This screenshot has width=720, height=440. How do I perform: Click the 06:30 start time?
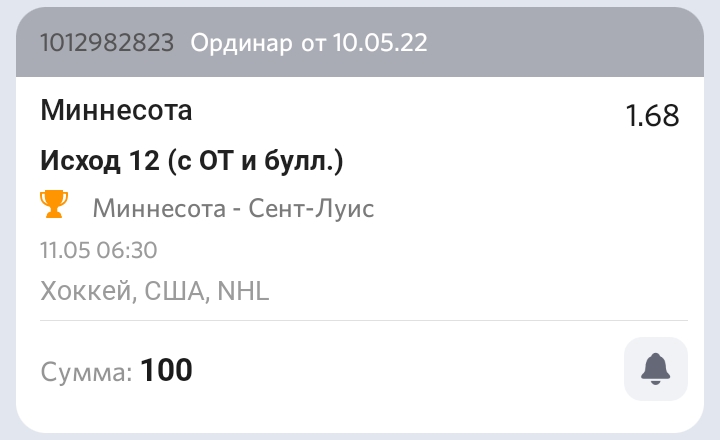(x=126, y=250)
